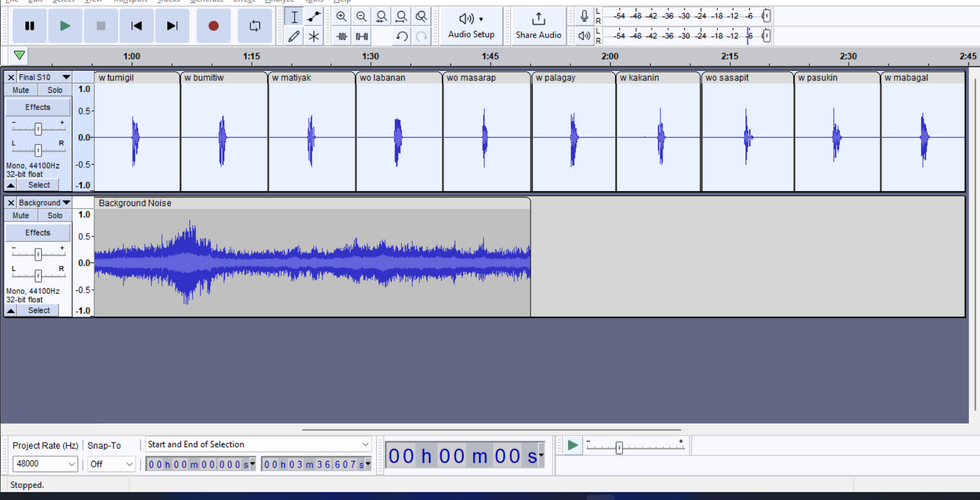Adjust the recording level slider knob
The height and width of the screenshot is (500, 980).
(766, 16)
